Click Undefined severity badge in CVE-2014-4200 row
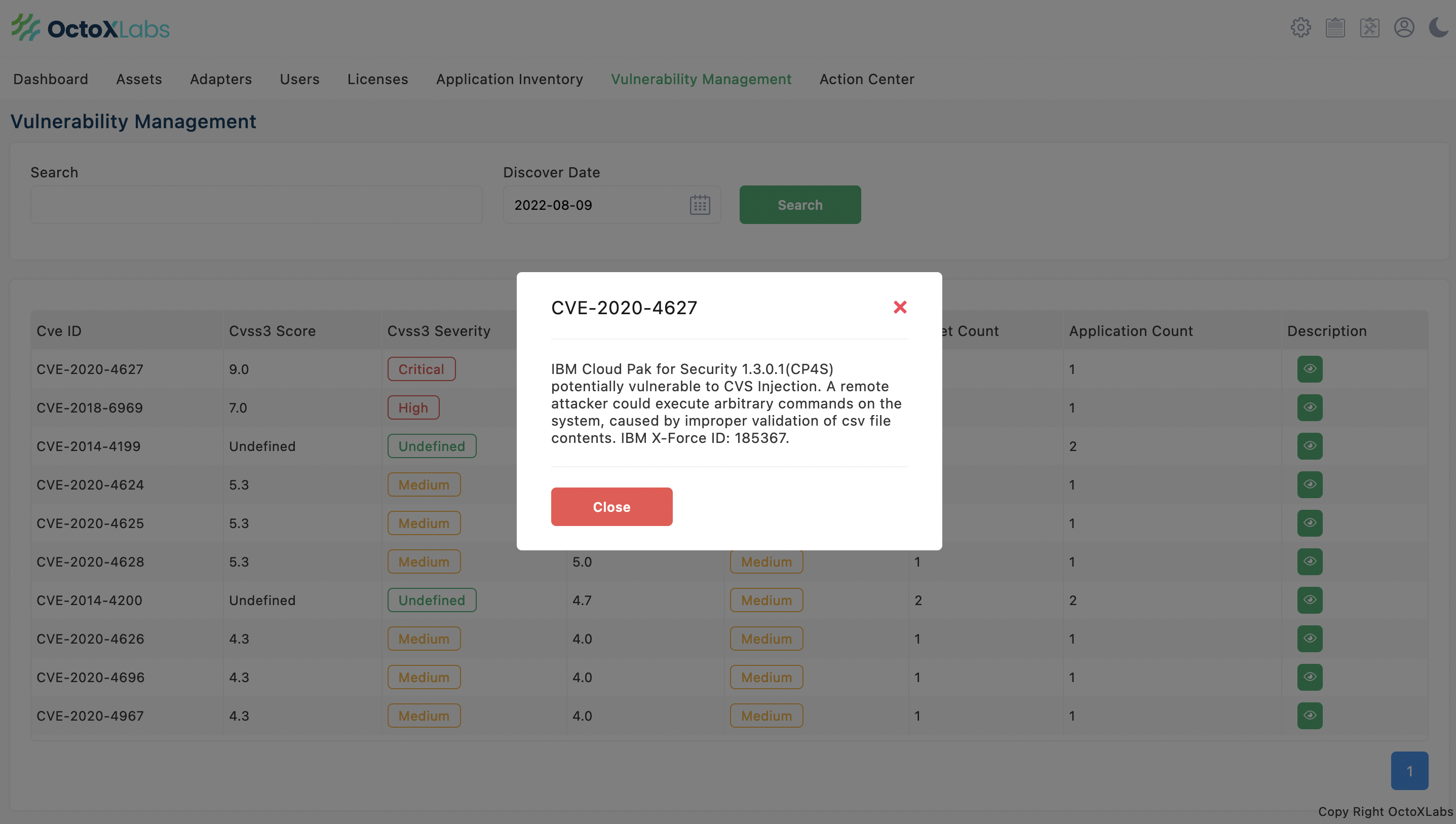 tap(432, 600)
